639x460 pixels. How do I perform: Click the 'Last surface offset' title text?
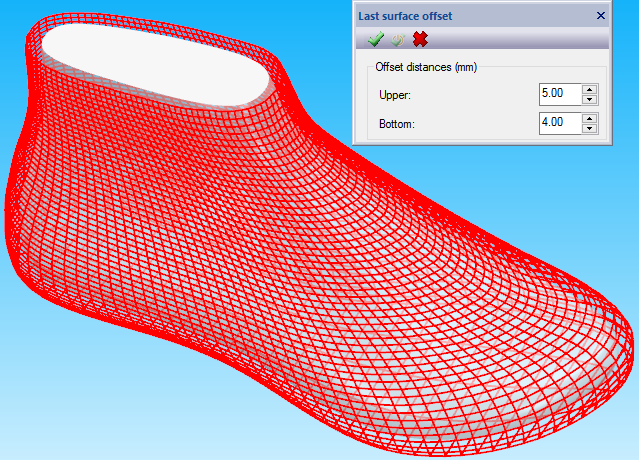tap(405, 16)
